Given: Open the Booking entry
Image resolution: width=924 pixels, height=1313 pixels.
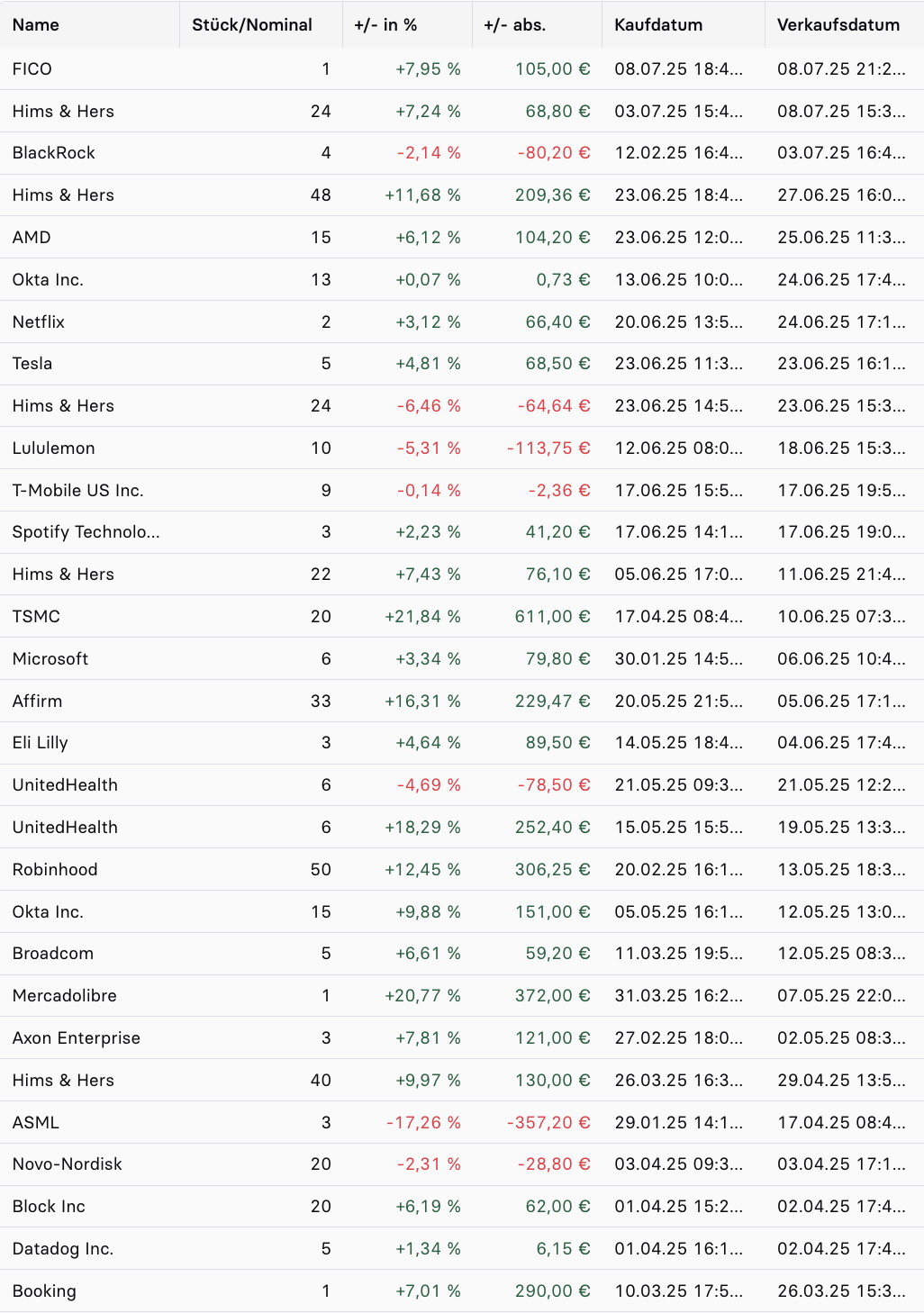Looking at the screenshot, I should tap(462, 1291).
